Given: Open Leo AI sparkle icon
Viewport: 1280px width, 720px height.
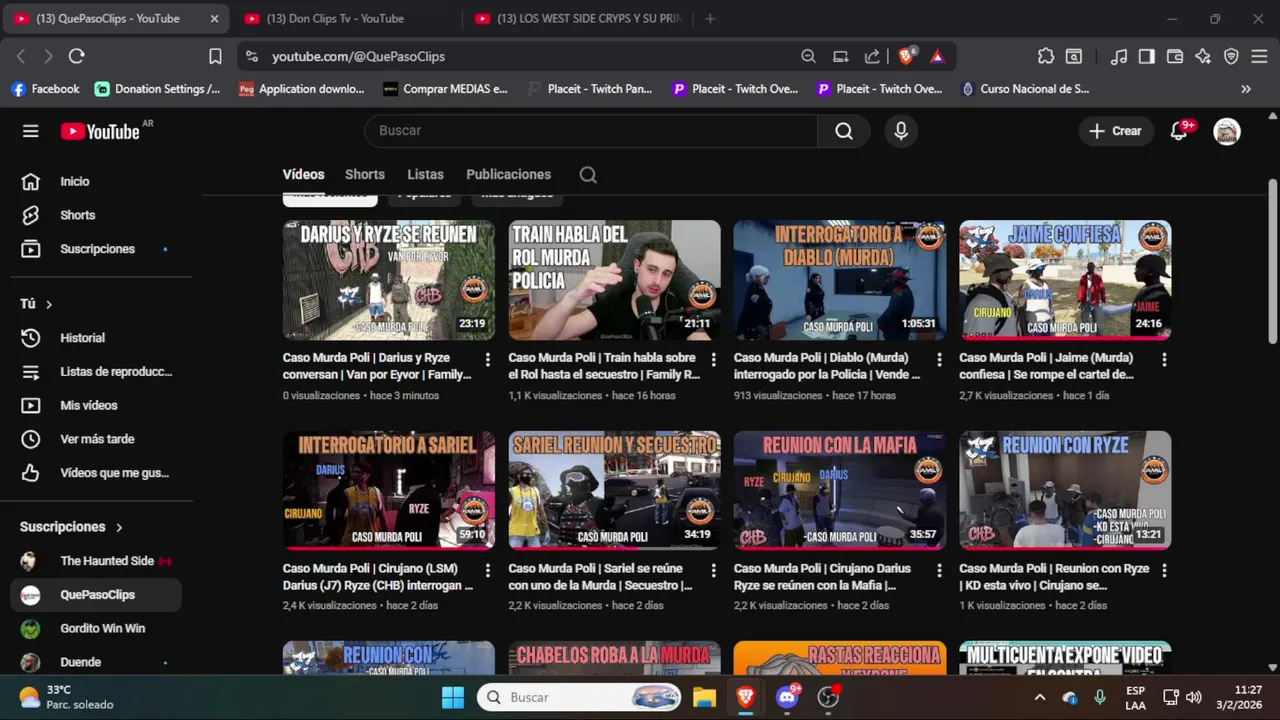Looking at the screenshot, I should click(1203, 57).
